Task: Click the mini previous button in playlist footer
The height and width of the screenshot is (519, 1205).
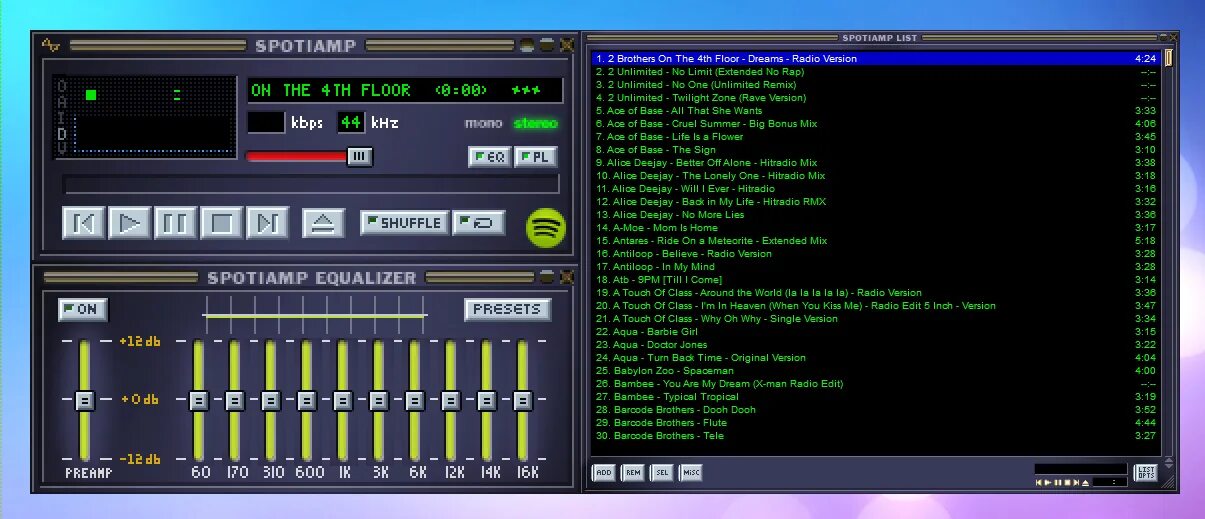Action: [x=1039, y=482]
